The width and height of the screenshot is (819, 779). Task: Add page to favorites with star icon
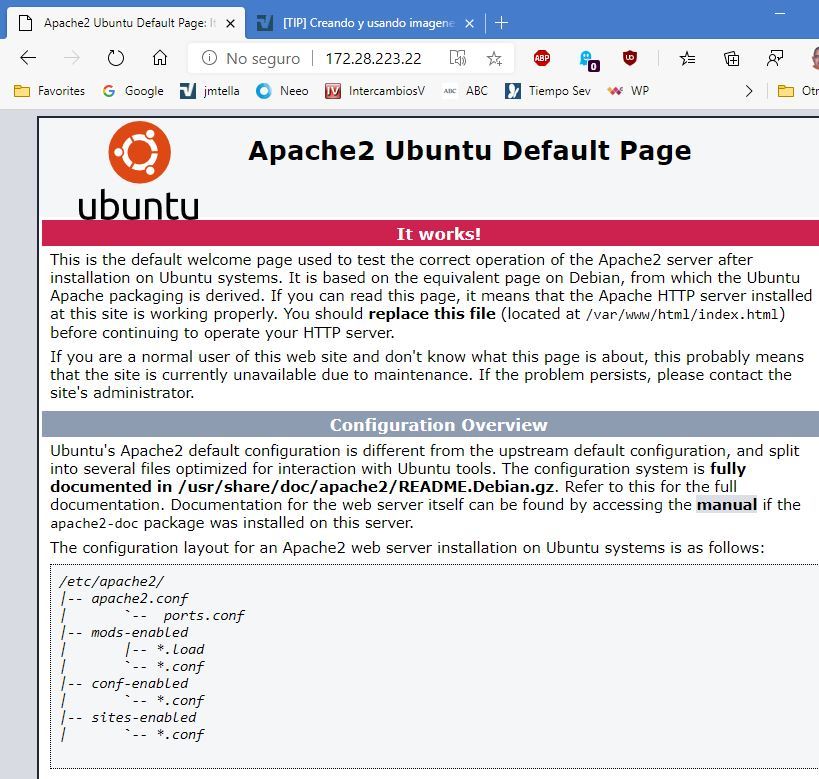(x=494, y=58)
